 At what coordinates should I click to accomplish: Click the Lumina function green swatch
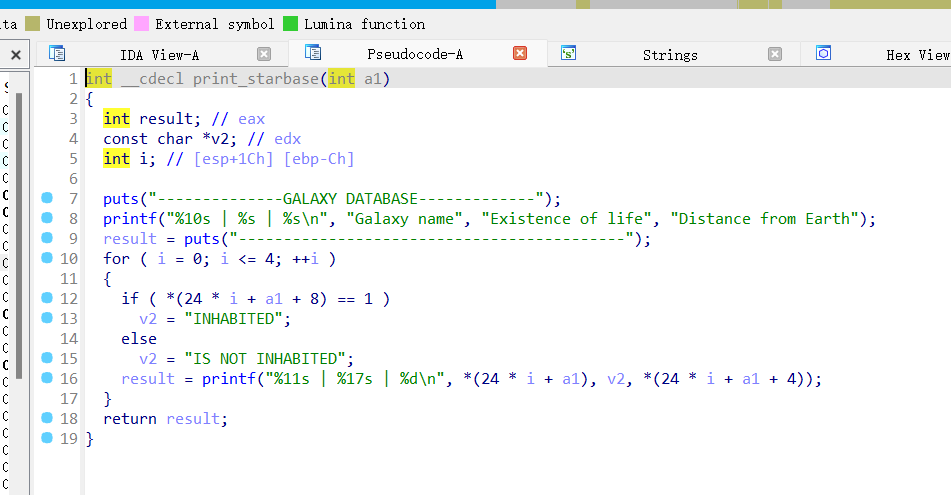coord(291,24)
